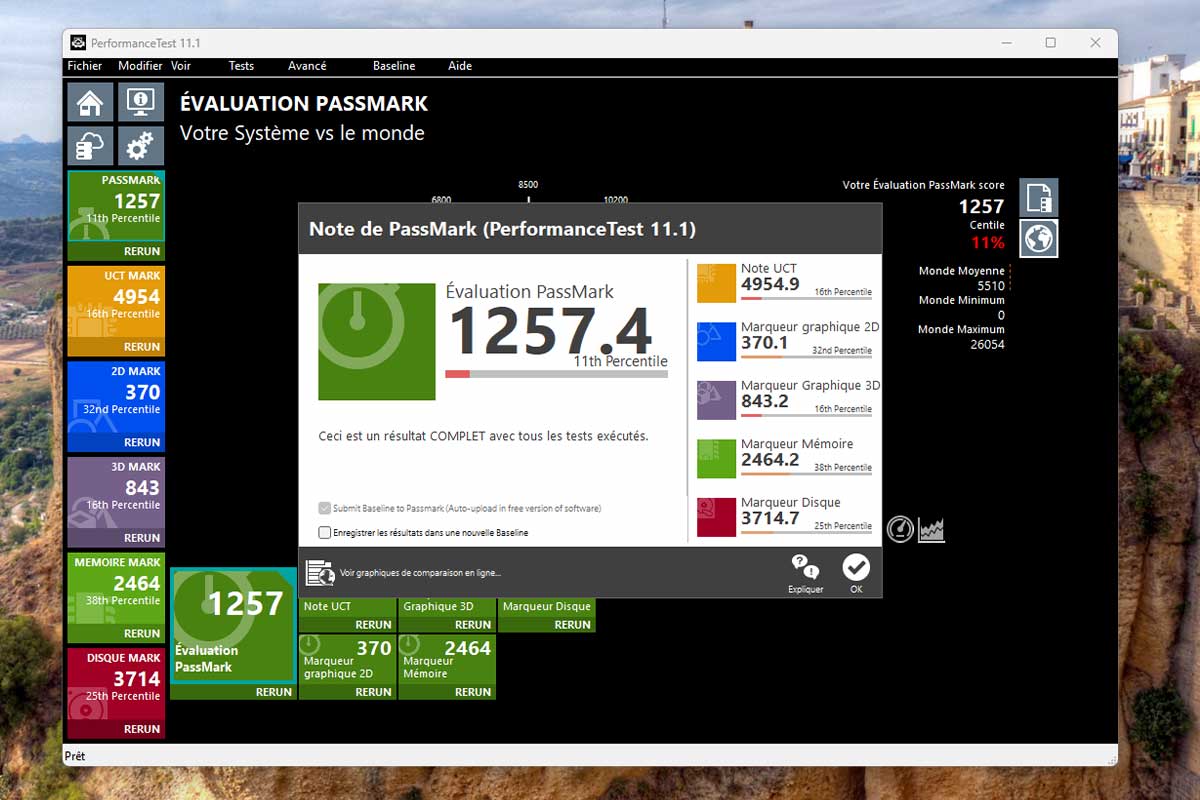Click RERUN under the MEMOIRE MARK tile

[x=142, y=634]
